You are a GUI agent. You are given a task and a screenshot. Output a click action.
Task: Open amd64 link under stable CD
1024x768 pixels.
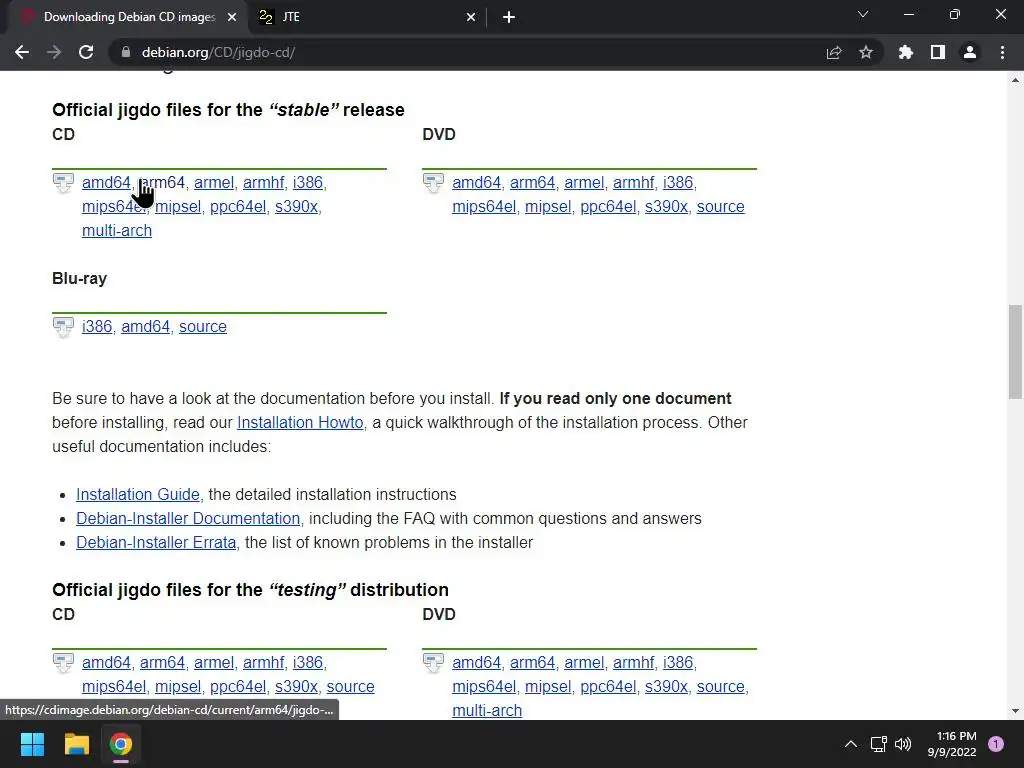[106, 183]
